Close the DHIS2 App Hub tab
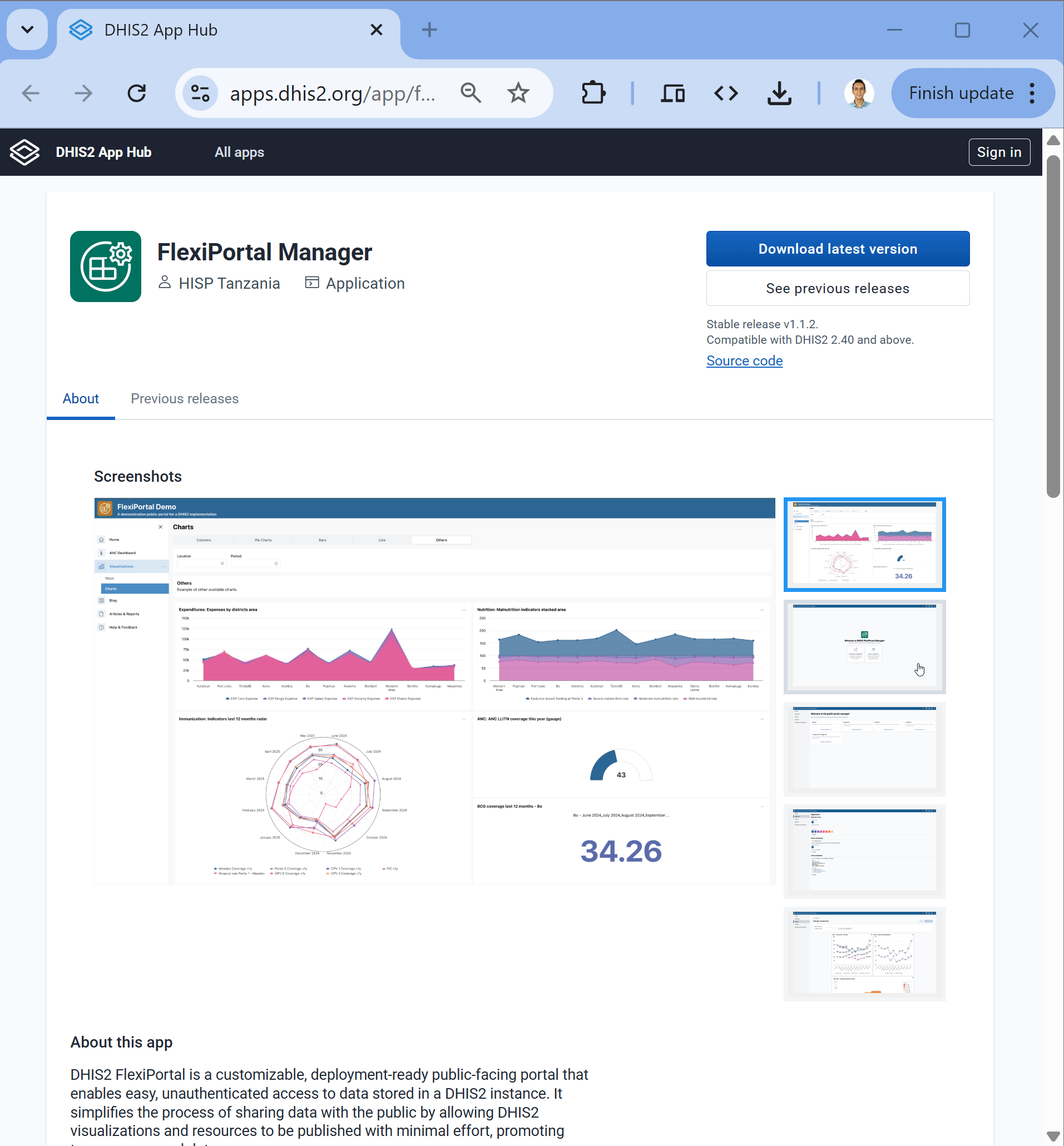1064x1146 pixels. (376, 30)
